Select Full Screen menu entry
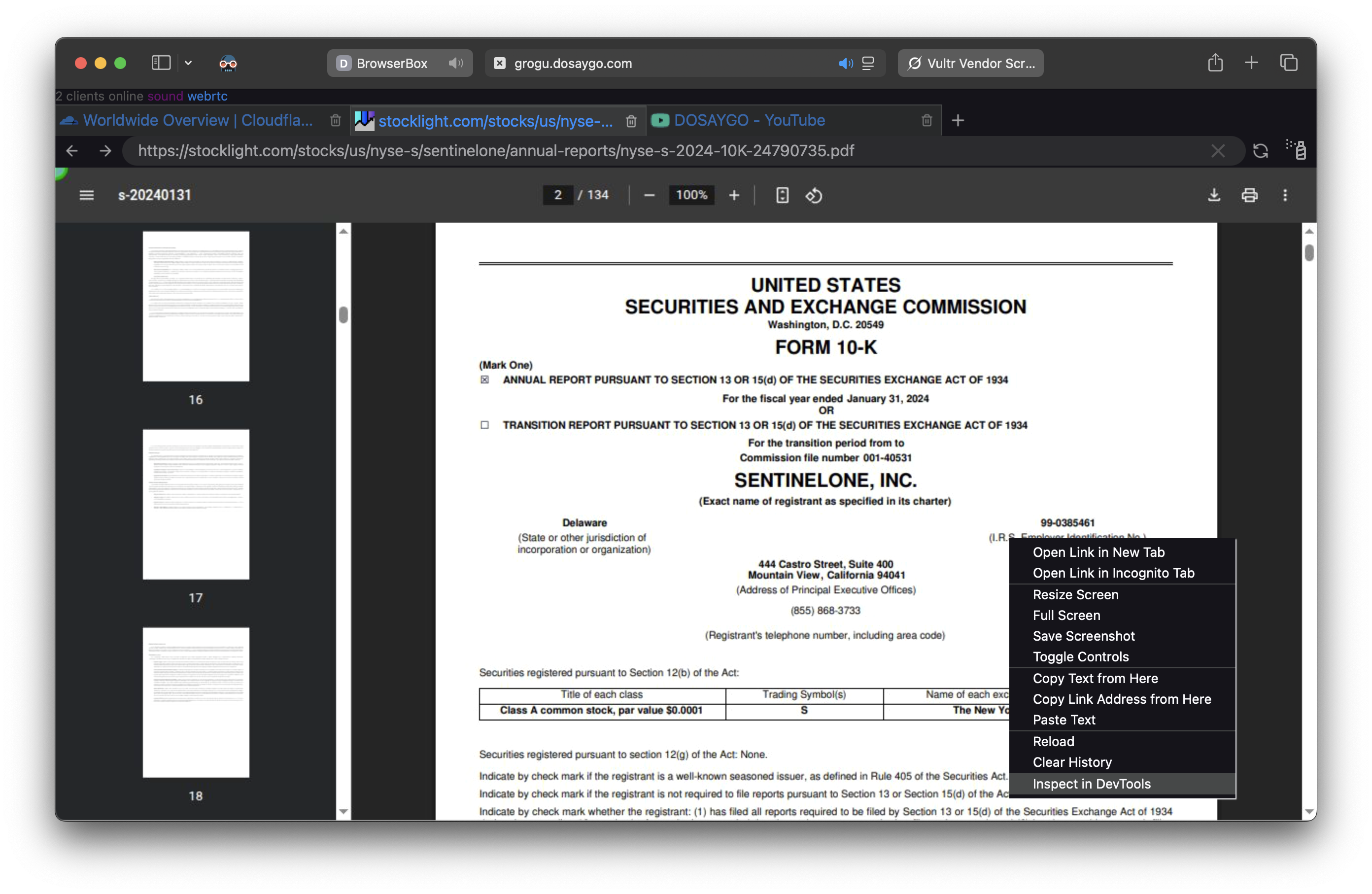 click(1122, 615)
